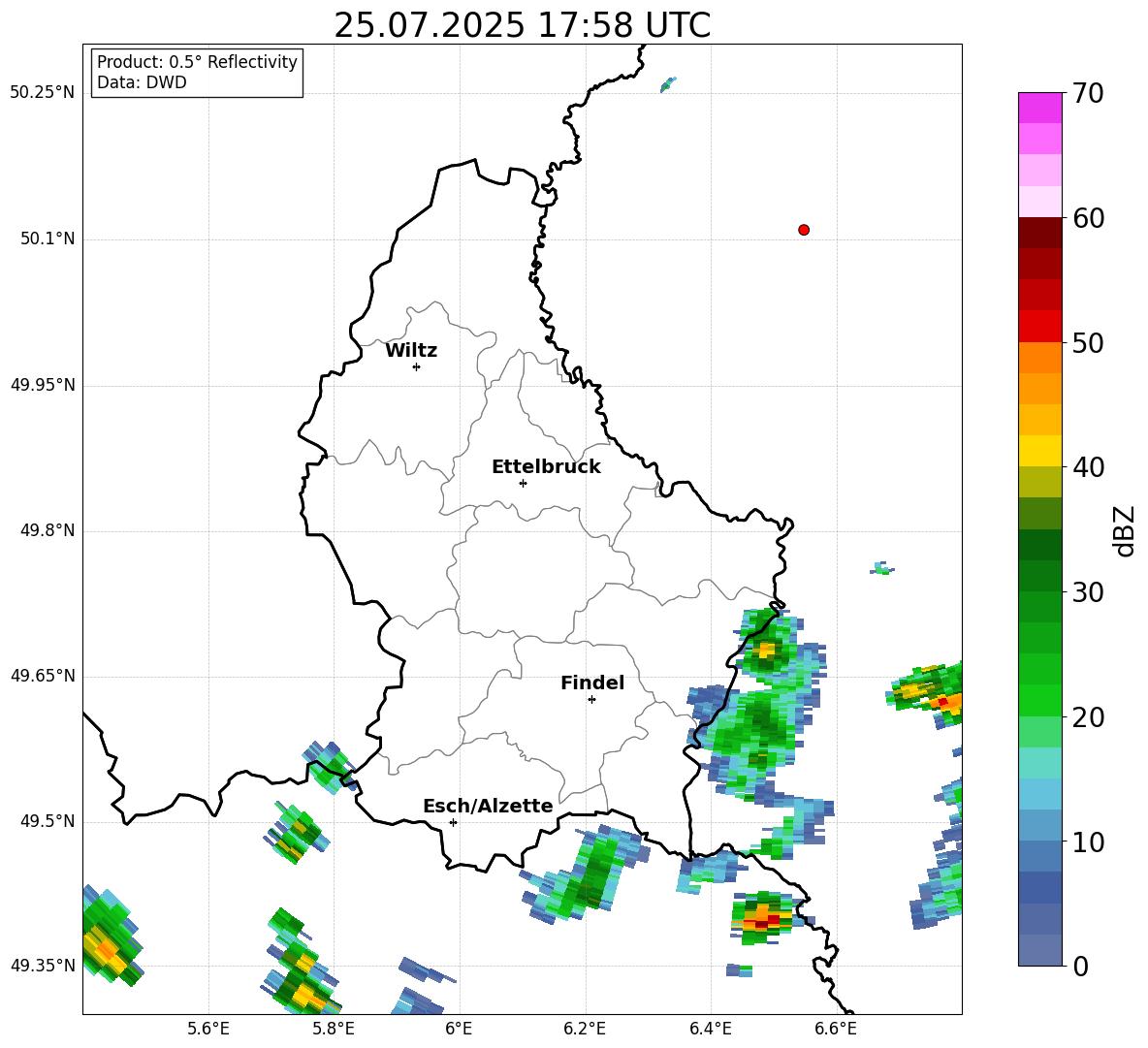Click the dBZ colorbar axis title

pyautogui.click(x=1126, y=530)
